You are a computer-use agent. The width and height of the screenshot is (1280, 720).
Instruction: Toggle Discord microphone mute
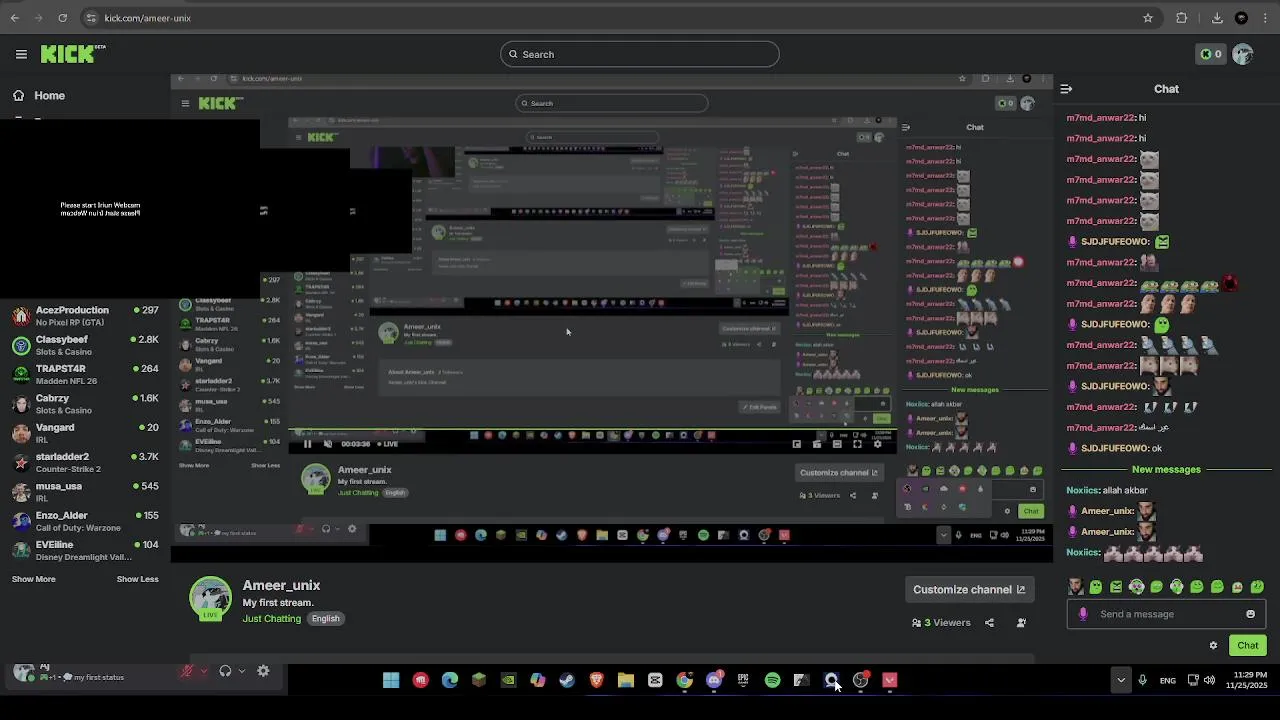[x=186, y=672]
